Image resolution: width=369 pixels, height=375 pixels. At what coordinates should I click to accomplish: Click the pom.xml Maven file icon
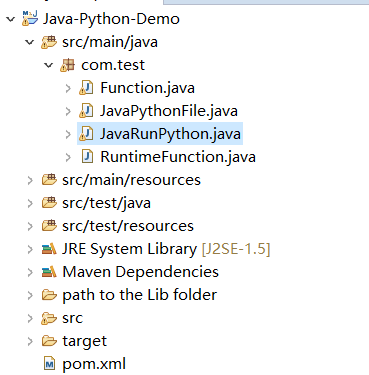click(x=49, y=364)
